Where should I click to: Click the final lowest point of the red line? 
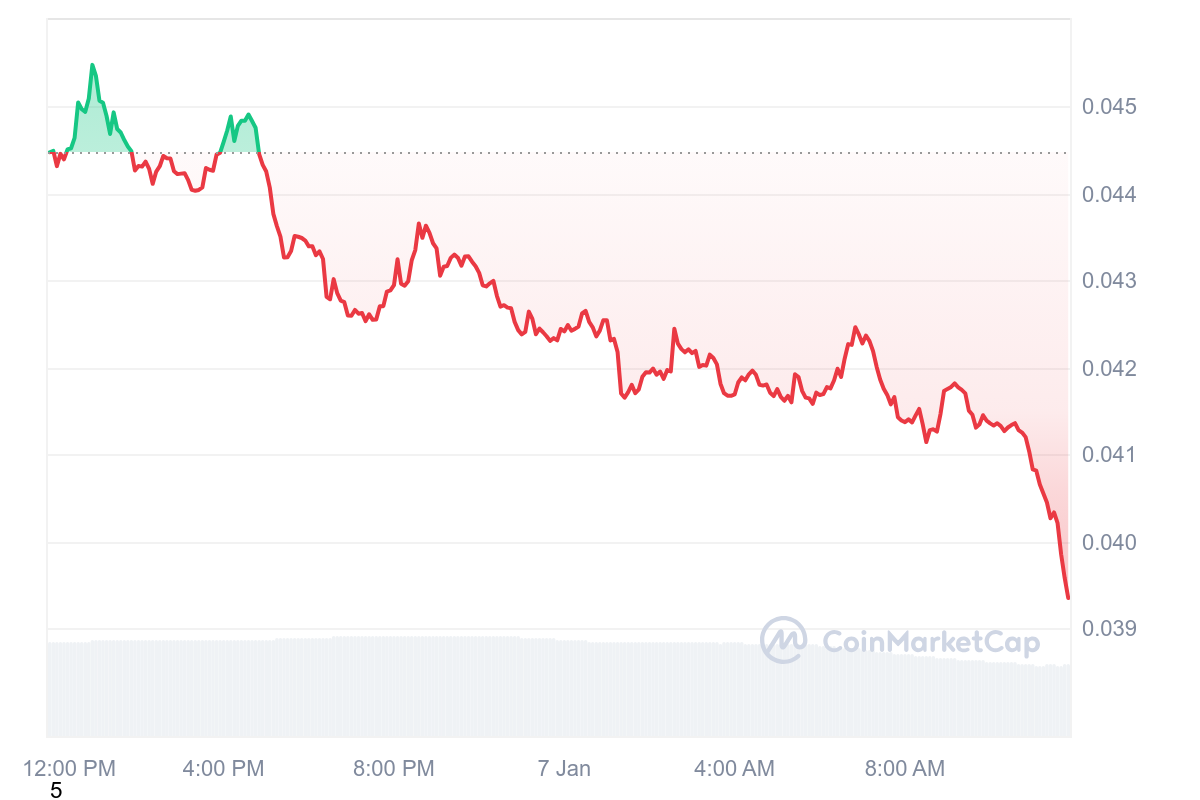pyautogui.click(x=1068, y=597)
